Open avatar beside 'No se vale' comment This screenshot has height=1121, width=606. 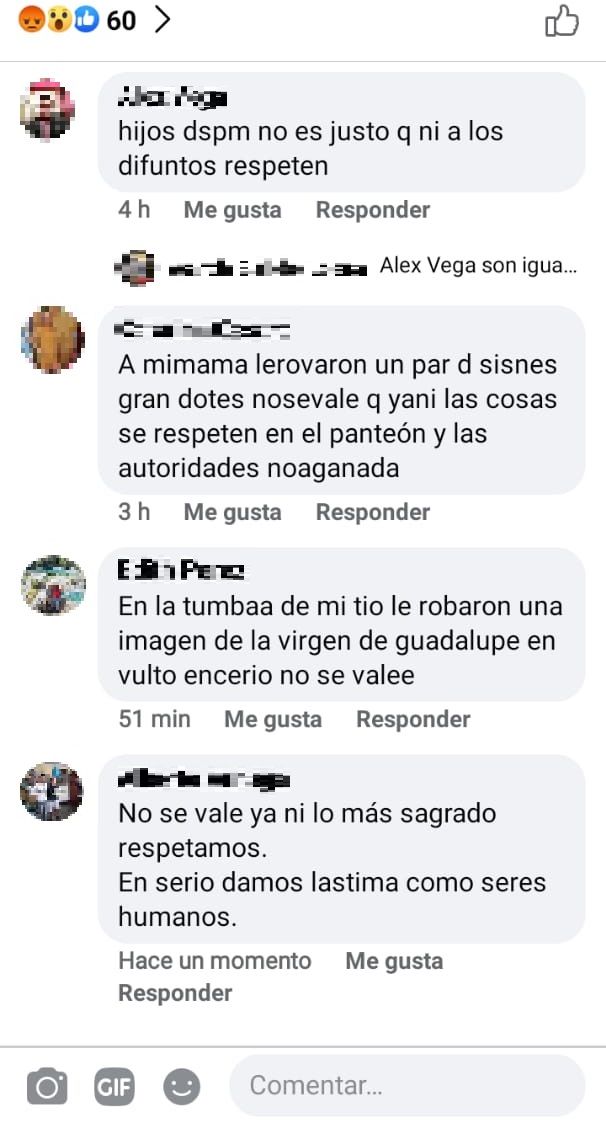point(51,791)
